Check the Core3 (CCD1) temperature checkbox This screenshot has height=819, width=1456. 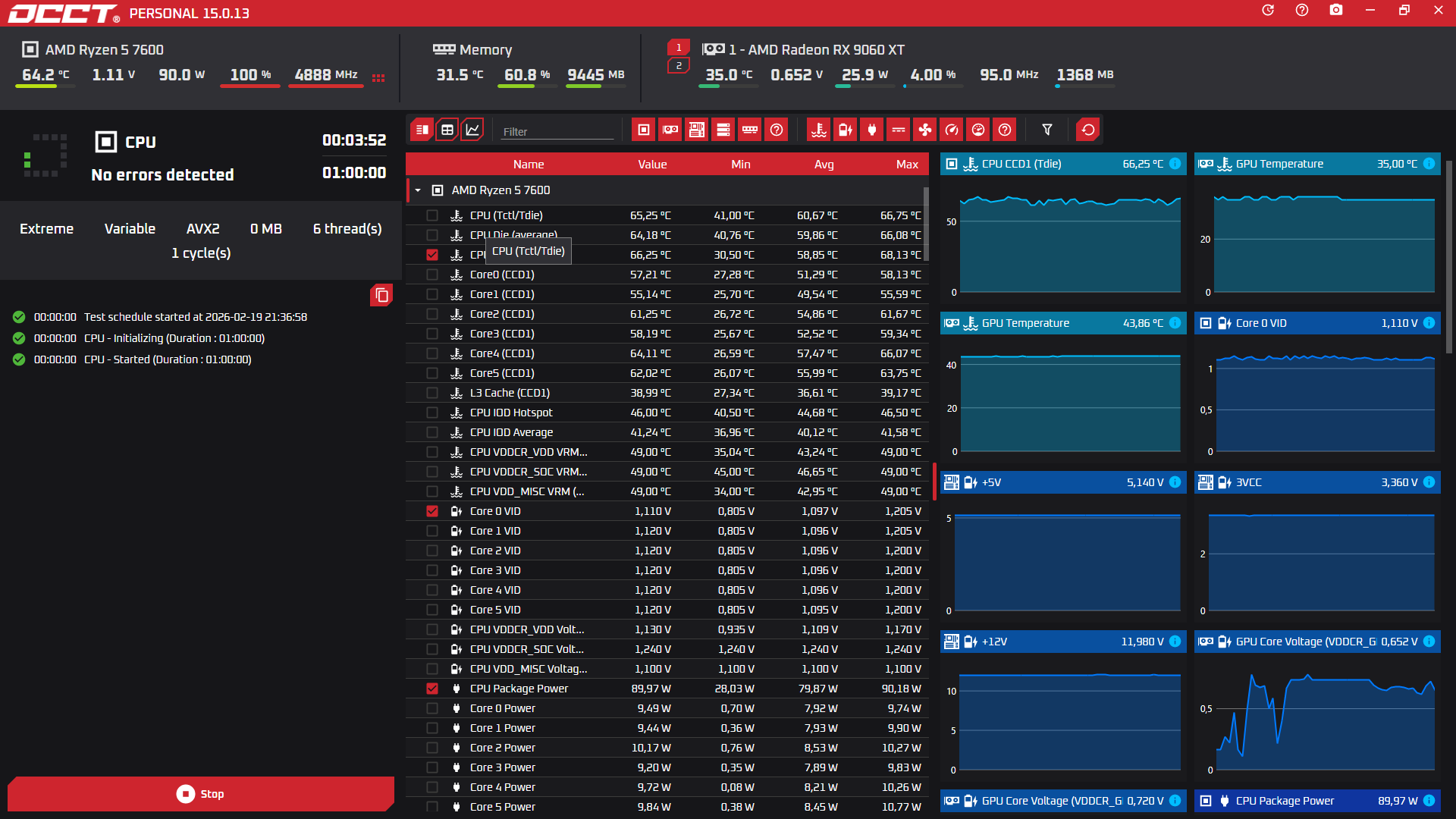point(432,334)
